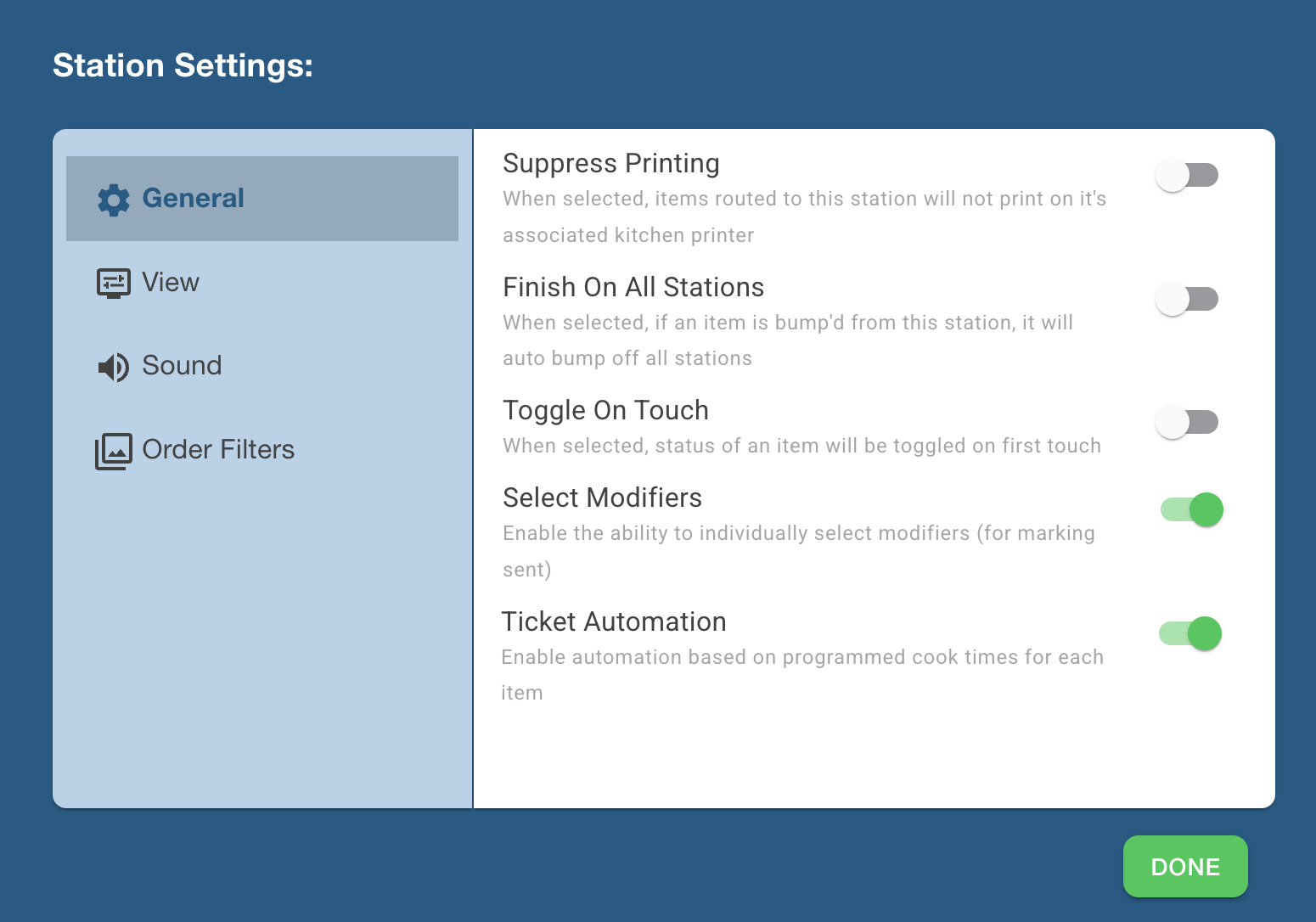Enable the Suppress Printing switch

click(1187, 176)
